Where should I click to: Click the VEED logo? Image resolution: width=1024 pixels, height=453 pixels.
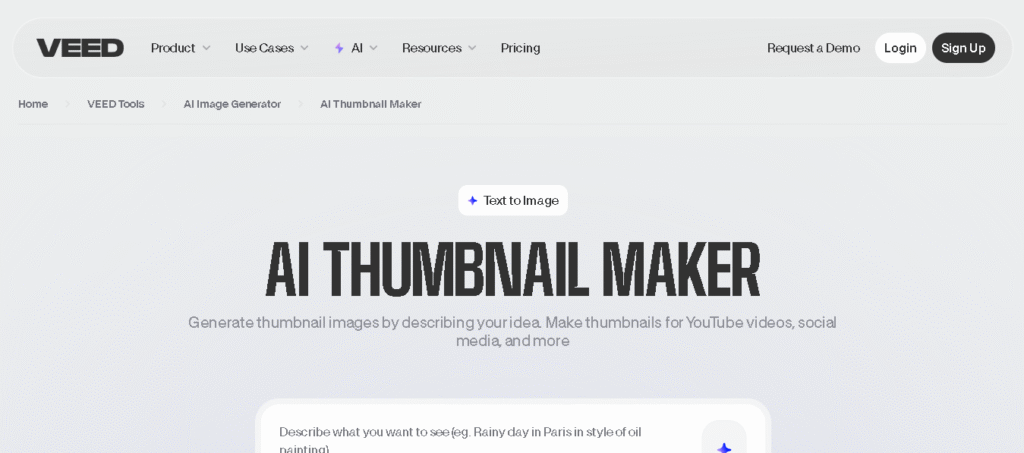pyautogui.click(x=80, y=48)
